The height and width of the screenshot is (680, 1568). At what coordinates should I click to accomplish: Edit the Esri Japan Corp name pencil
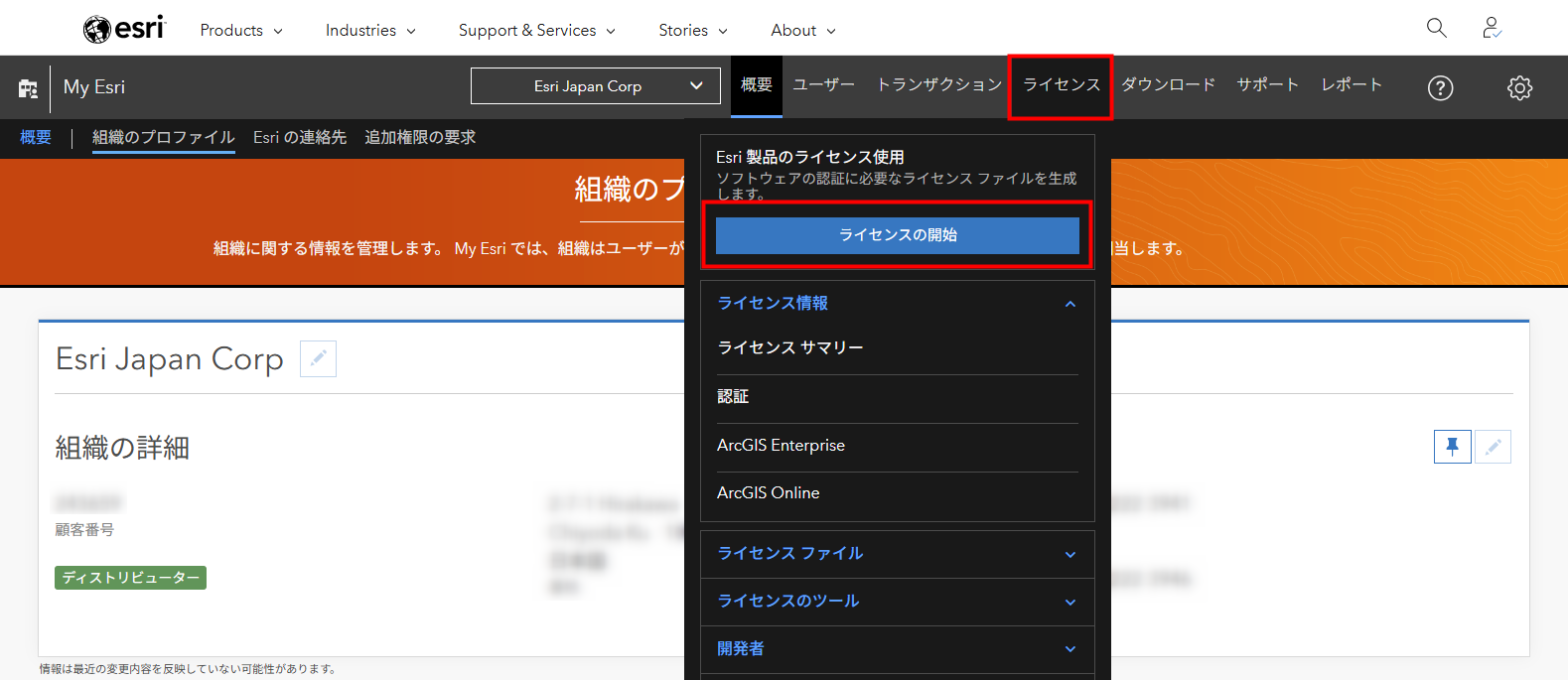click(x=318, y=358)
